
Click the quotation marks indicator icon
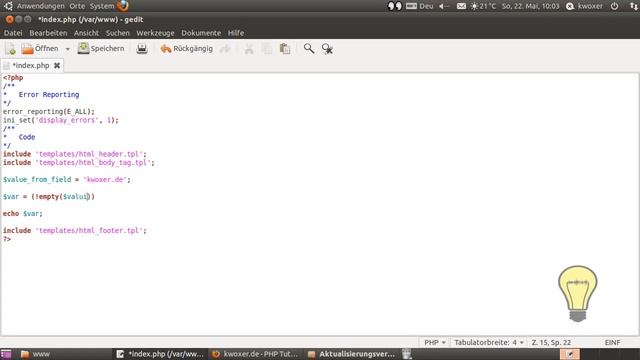[x=395, y=6]
